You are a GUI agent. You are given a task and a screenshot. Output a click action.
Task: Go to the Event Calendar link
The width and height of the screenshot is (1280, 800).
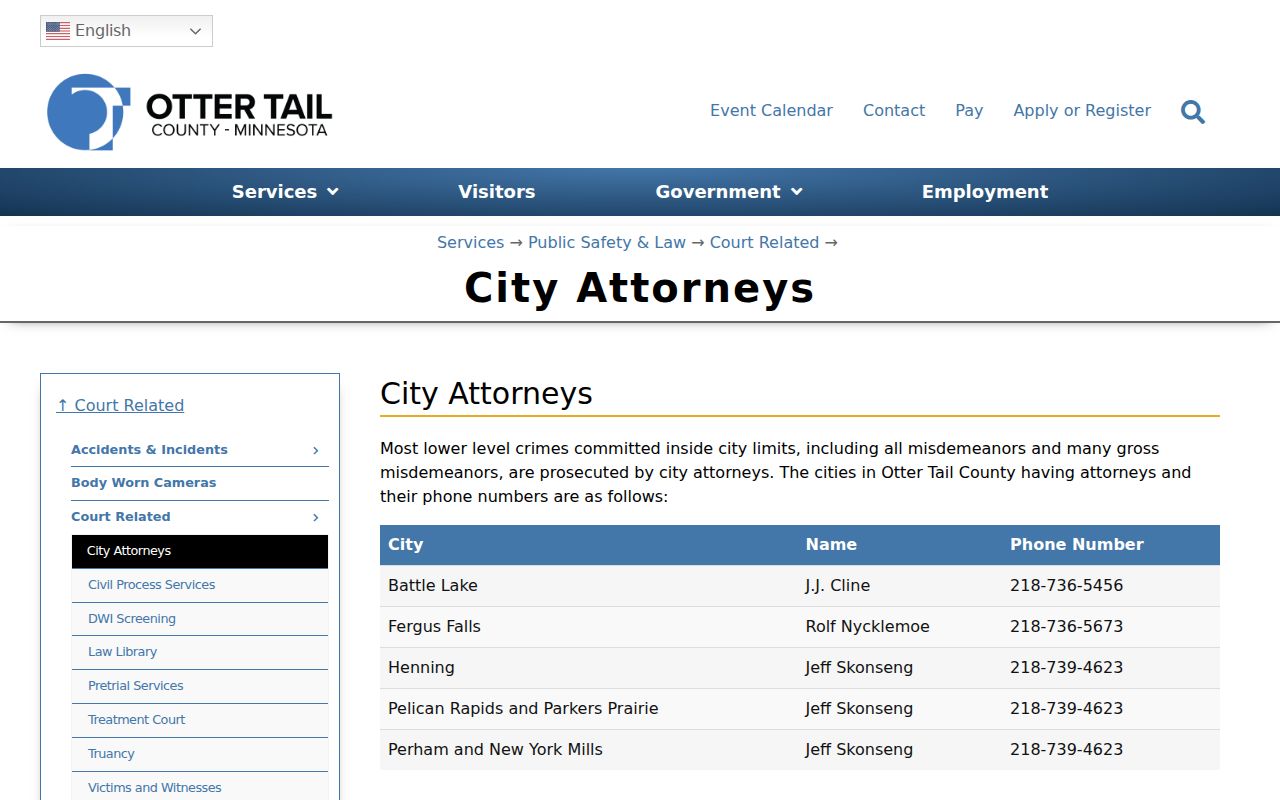click(771, 111)
